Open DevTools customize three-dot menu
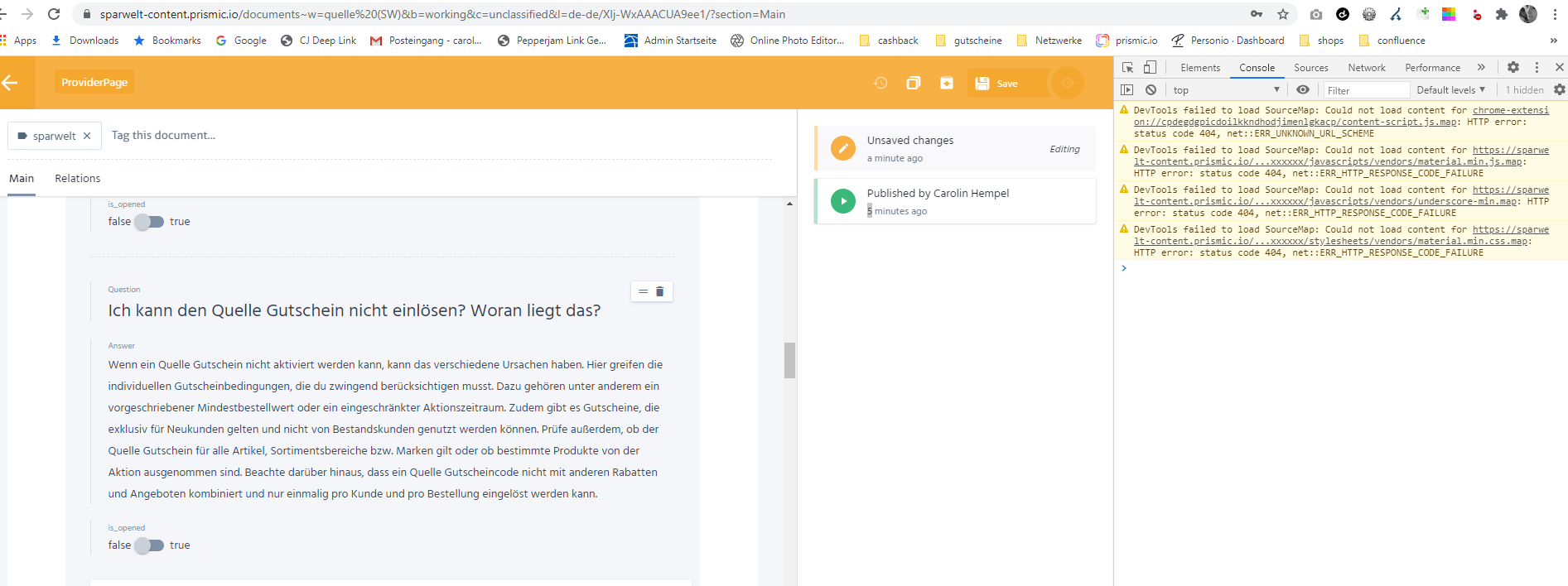This screenshot has width=1568, height=586. (1537, 68)
